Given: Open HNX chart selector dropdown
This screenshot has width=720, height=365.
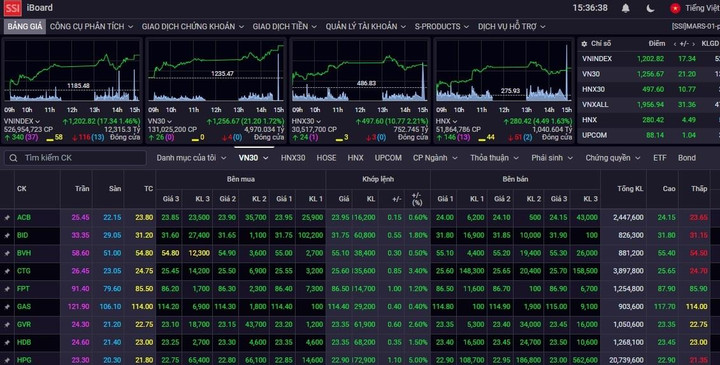Looking at the screenshot, I should [x=446, y=121].
